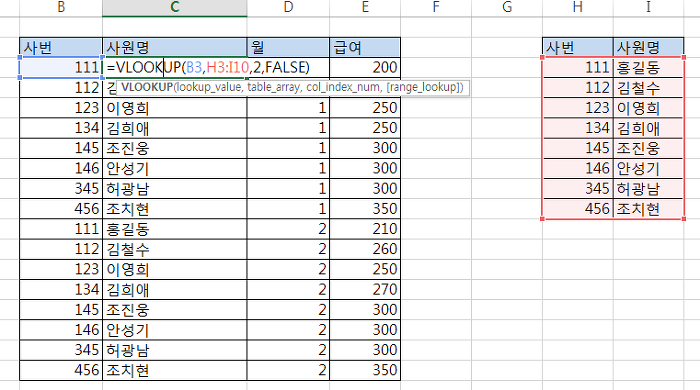Select 이영희 cell in column I
Screen dimensions: 700x390
(x=648, y=108)
